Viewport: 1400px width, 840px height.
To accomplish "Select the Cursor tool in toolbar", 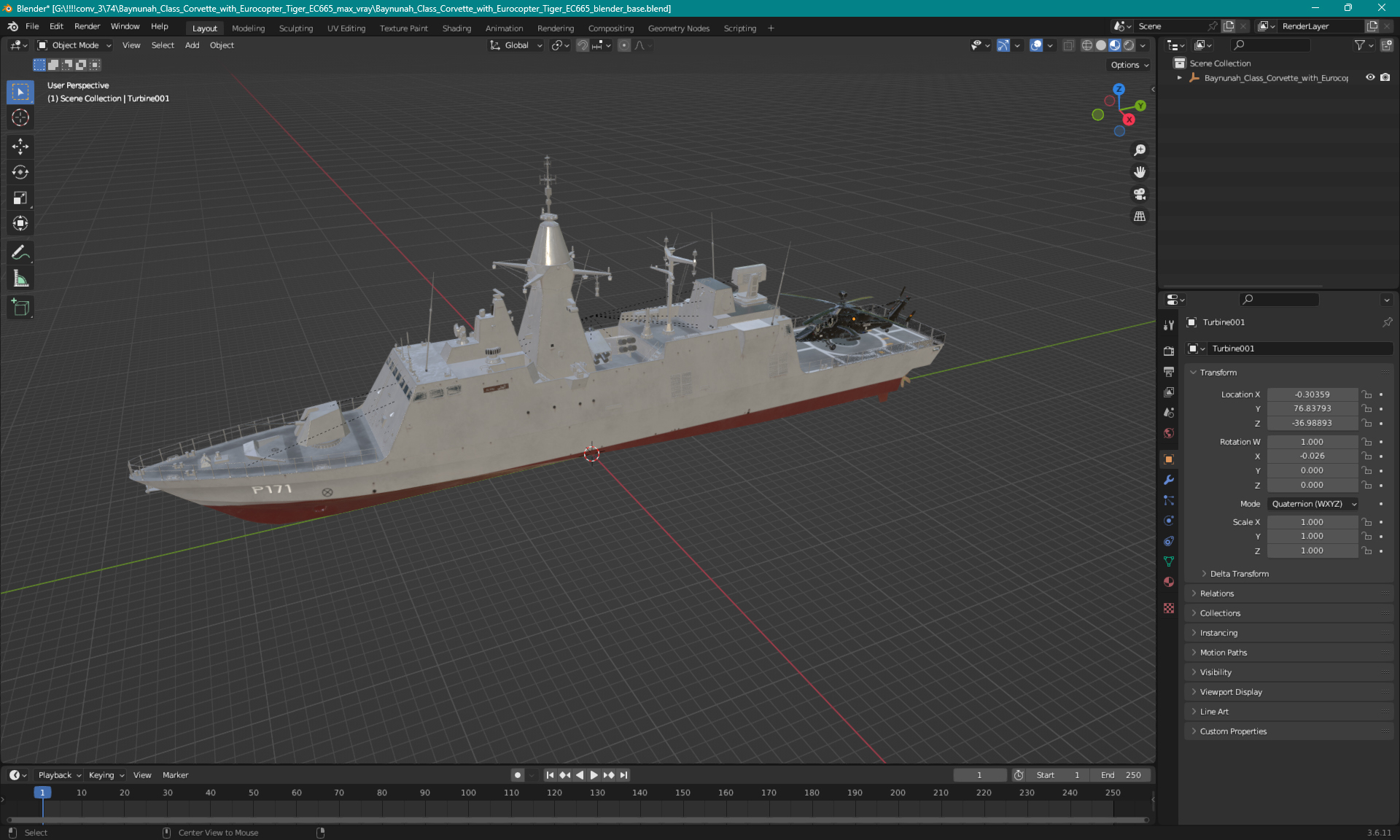I will pos(20,117).
